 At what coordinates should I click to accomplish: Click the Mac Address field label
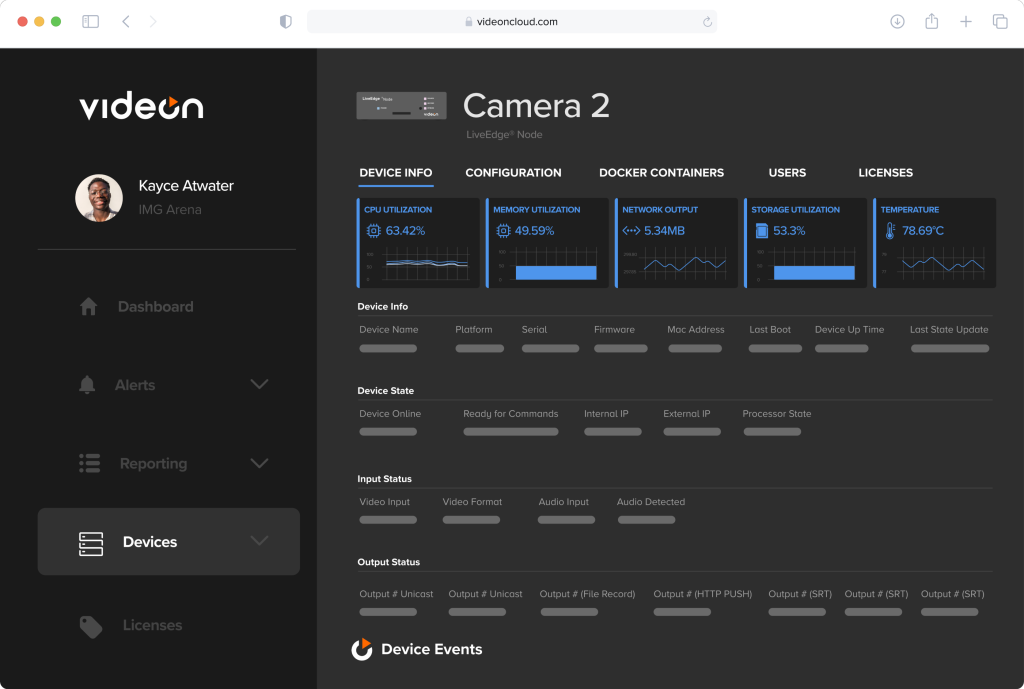click(x=696, y=330)
